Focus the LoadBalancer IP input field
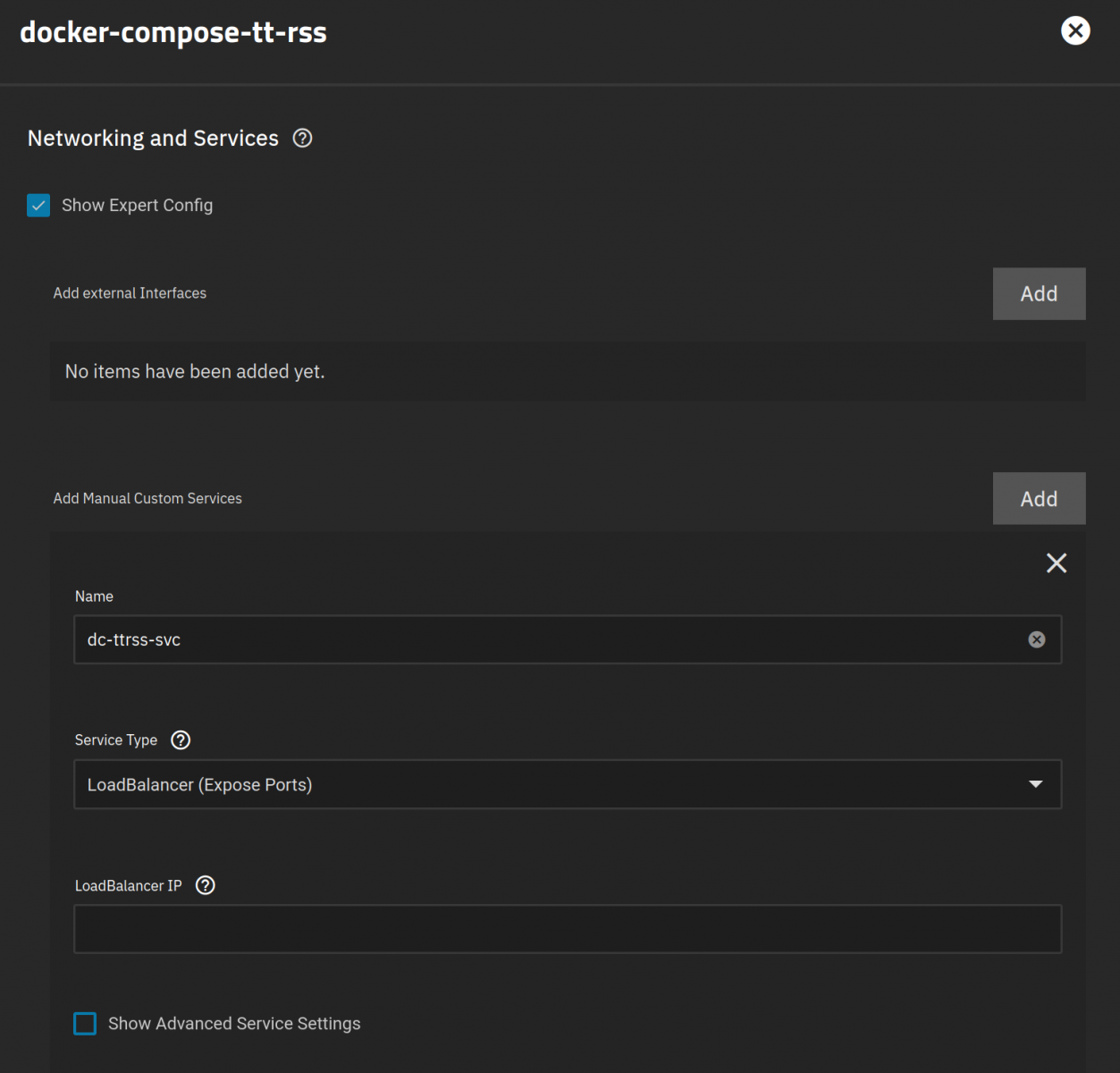This screenshot has height=1073, width=1120. point(567,929)
